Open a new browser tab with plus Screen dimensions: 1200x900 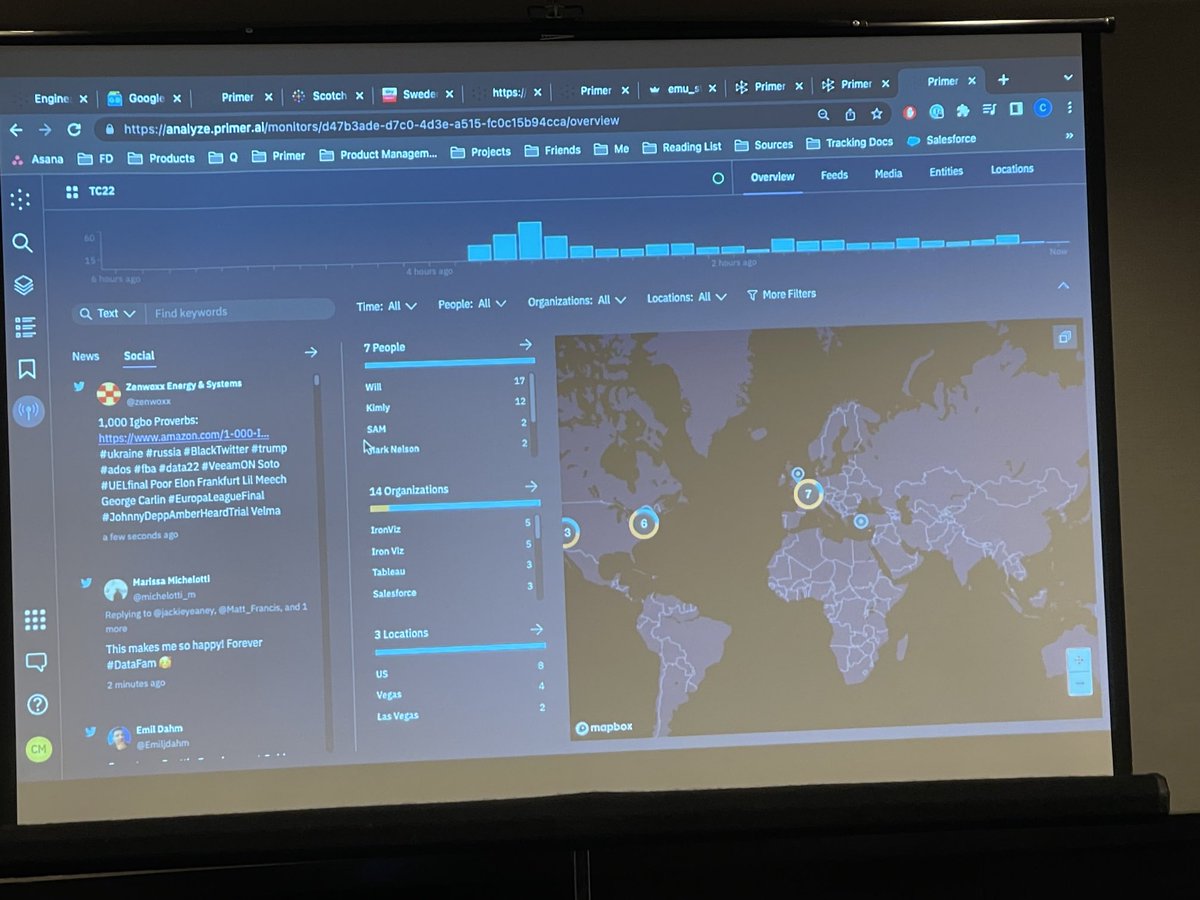(1003, 80)
